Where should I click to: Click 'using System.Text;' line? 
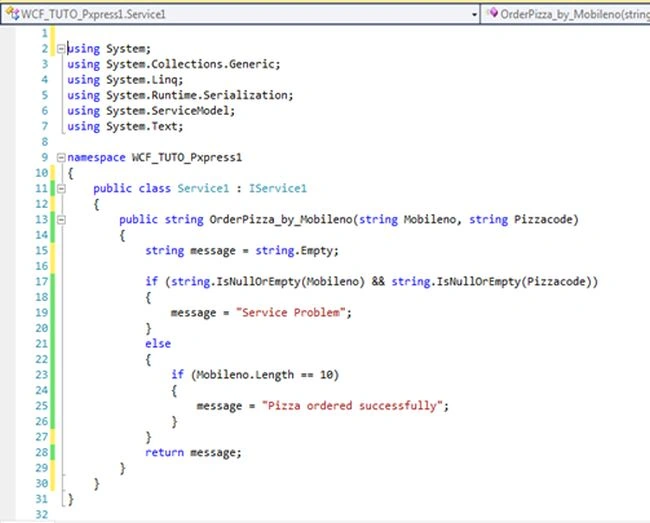click(x=125, y=126)
